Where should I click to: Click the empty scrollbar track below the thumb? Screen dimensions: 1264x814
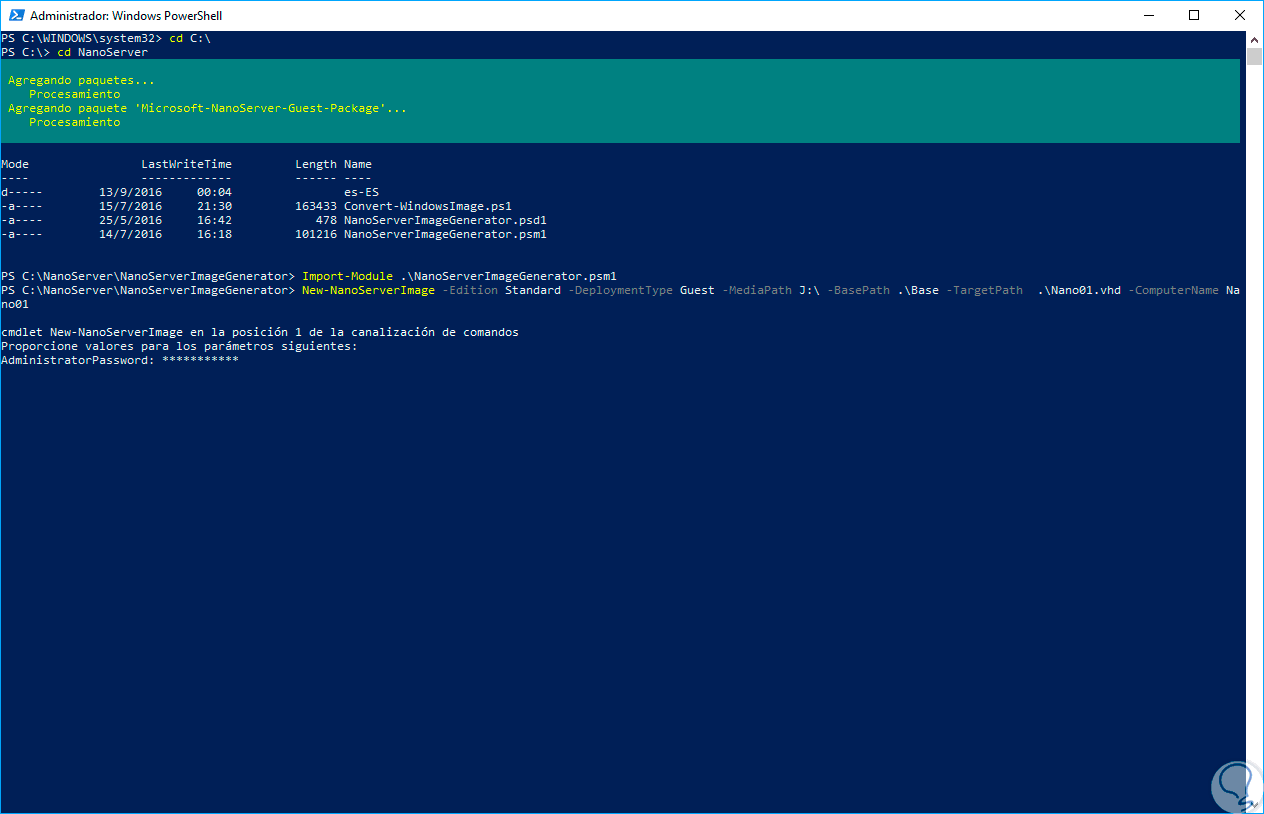coord(1255,430)
